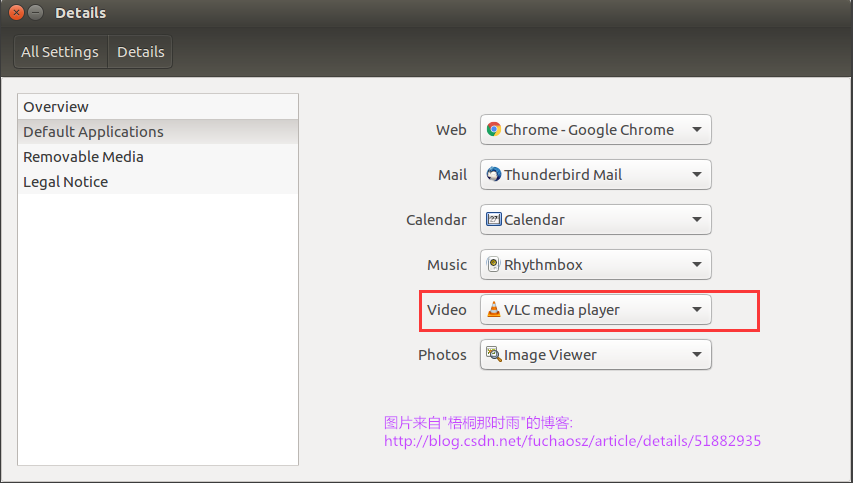Open the Removable Media section
This screenshot has width=853, height=483.
point(83,157)
